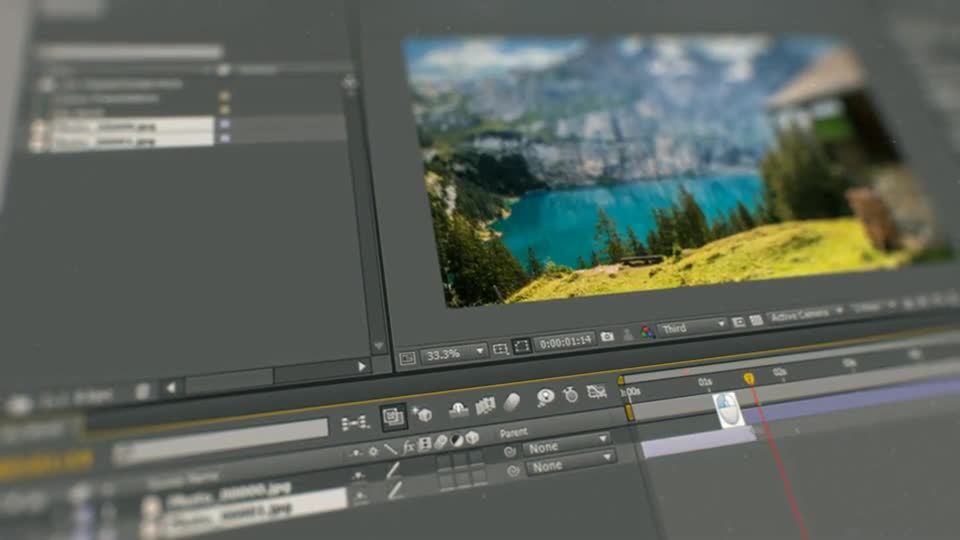
Task: Click the work area start handle
Action: pos(629,413)
